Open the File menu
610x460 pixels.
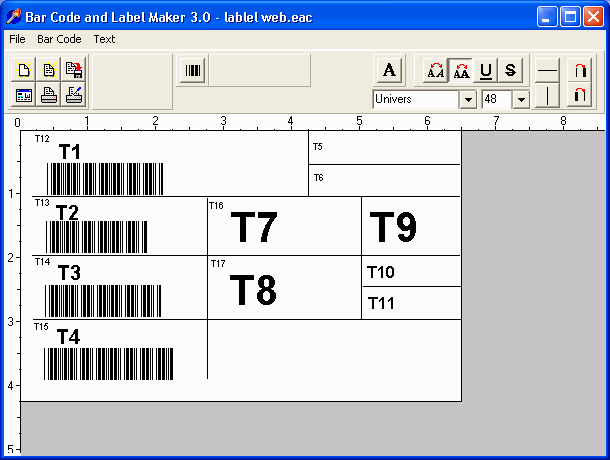click(x=17, y=39)
